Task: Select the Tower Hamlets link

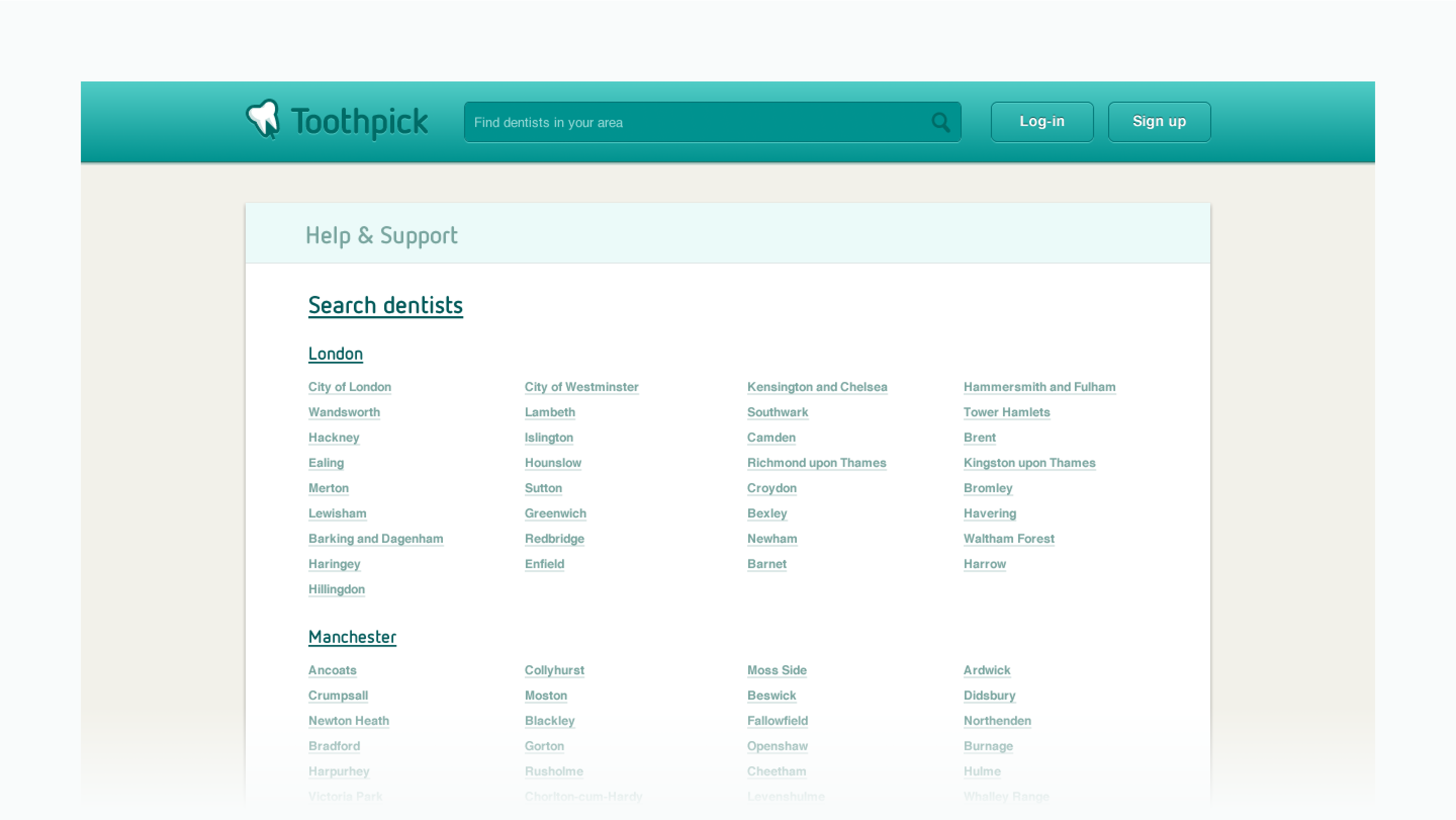Action: point(1006,412)
